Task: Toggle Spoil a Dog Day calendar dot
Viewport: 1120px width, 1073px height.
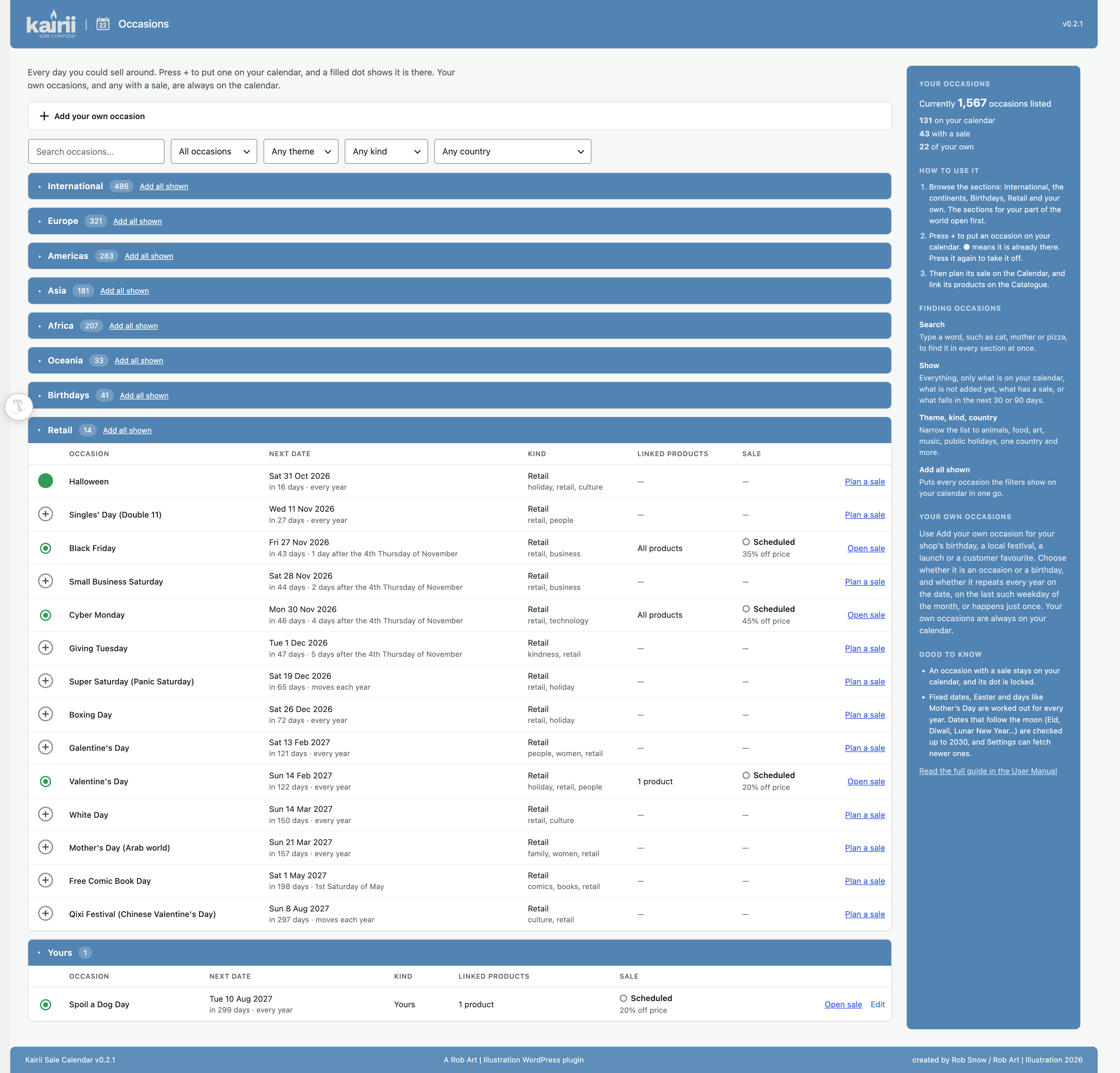Action: pyautogui.click(x=46, y=1004)
